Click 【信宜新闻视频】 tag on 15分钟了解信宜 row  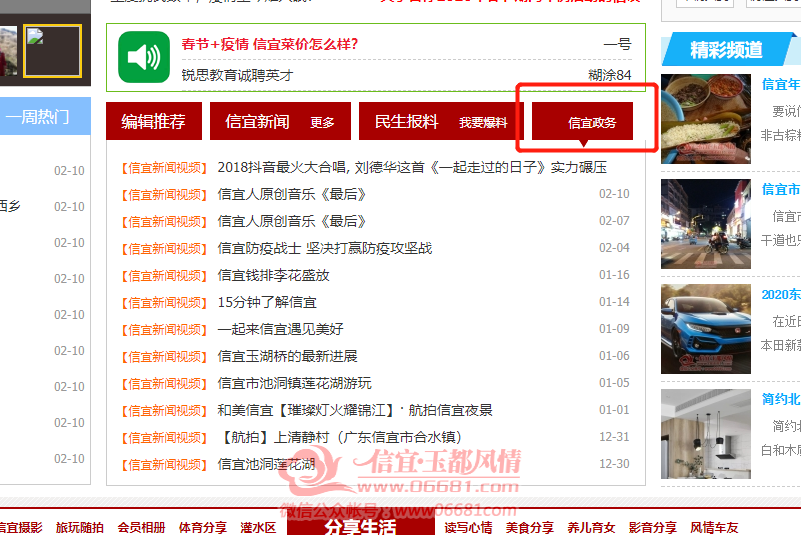164,303
